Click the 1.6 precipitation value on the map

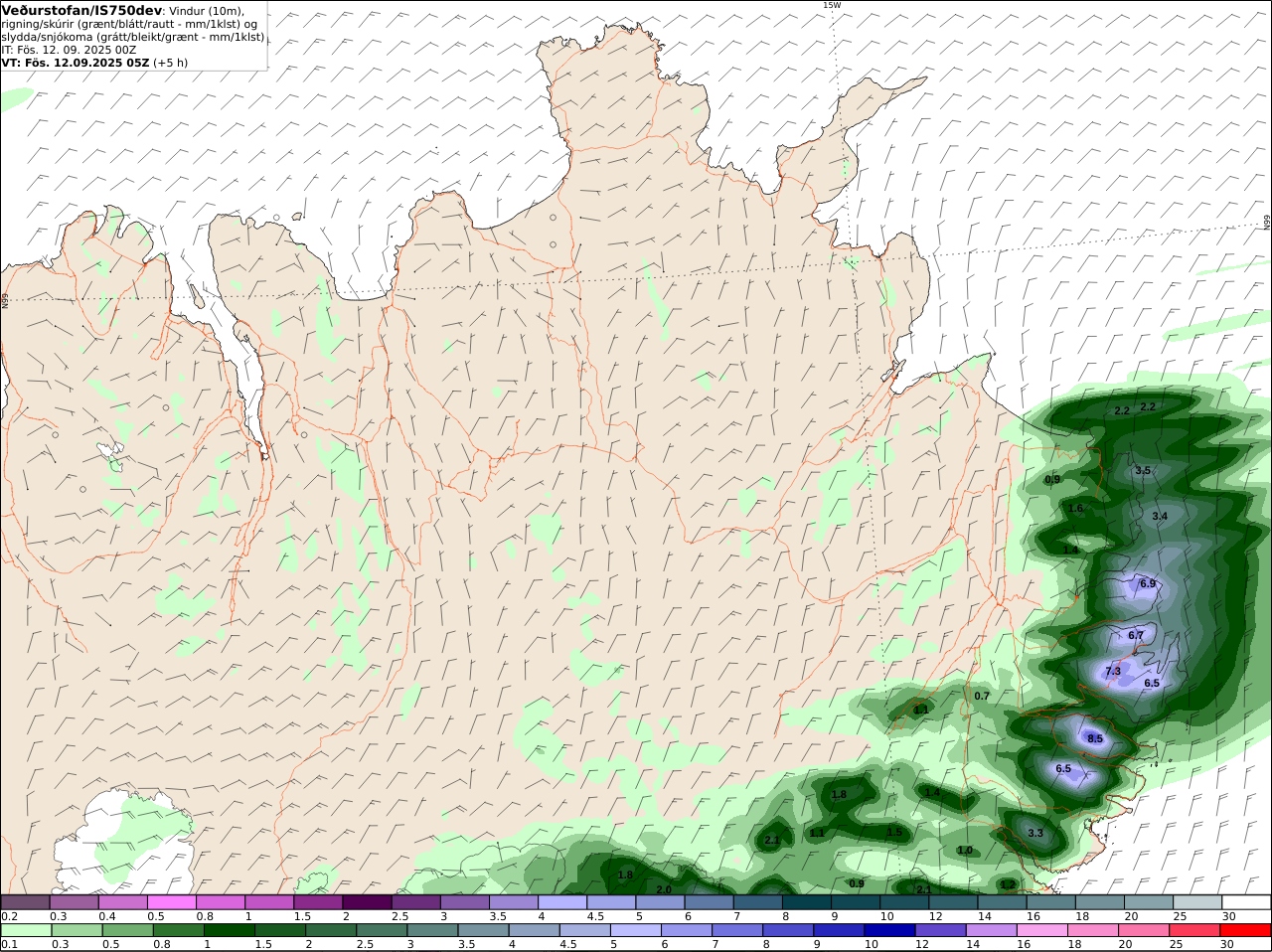tap(1075, 508)
